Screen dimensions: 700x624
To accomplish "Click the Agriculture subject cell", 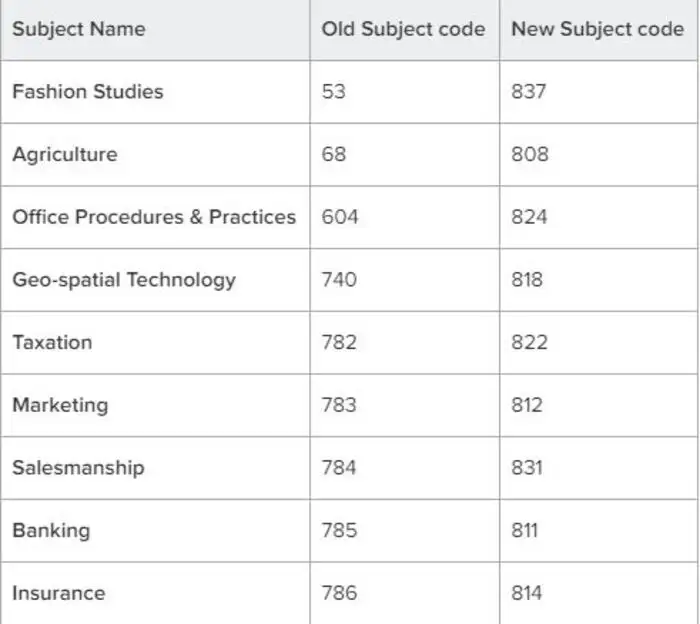I will pos(65,155).
